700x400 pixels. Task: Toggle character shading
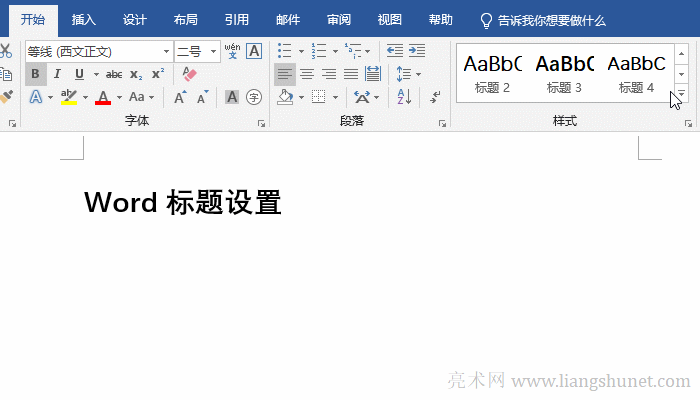[232, 97]
